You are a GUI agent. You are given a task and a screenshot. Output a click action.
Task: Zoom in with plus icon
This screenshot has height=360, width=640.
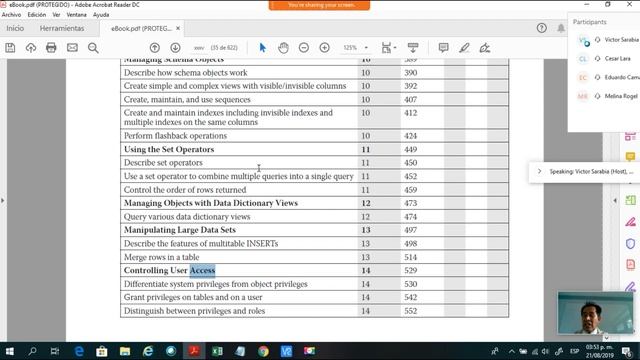(x=324, y=48)
